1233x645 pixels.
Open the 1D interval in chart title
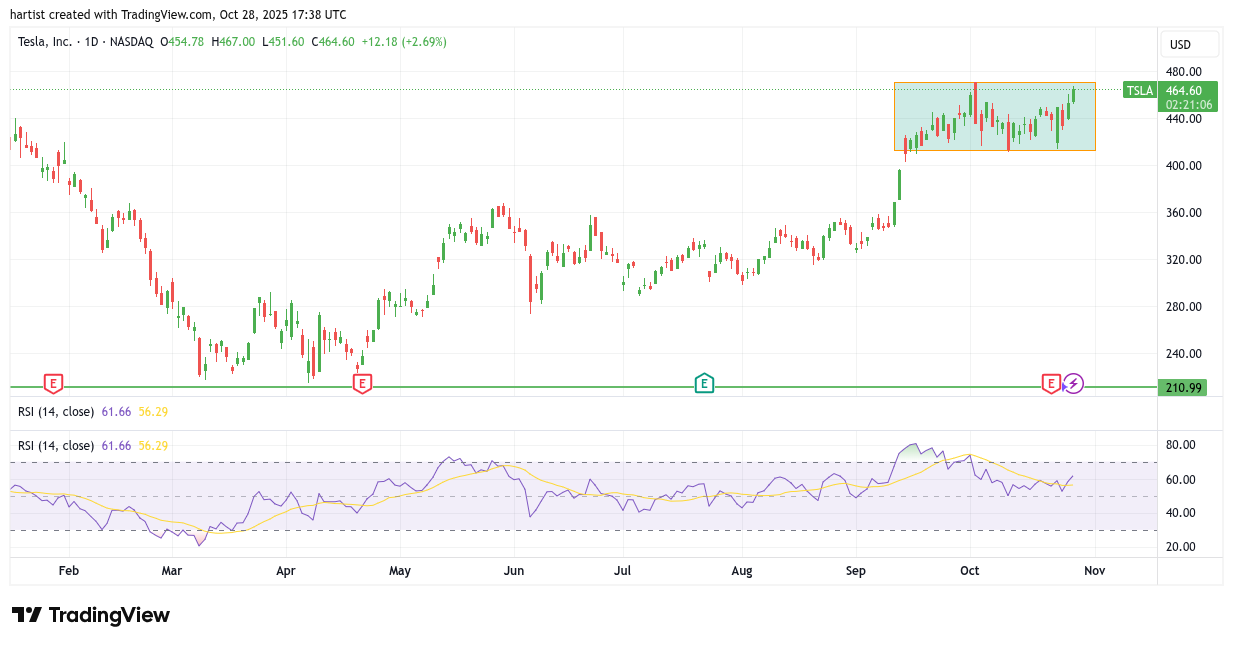click(x=92, y=42)
